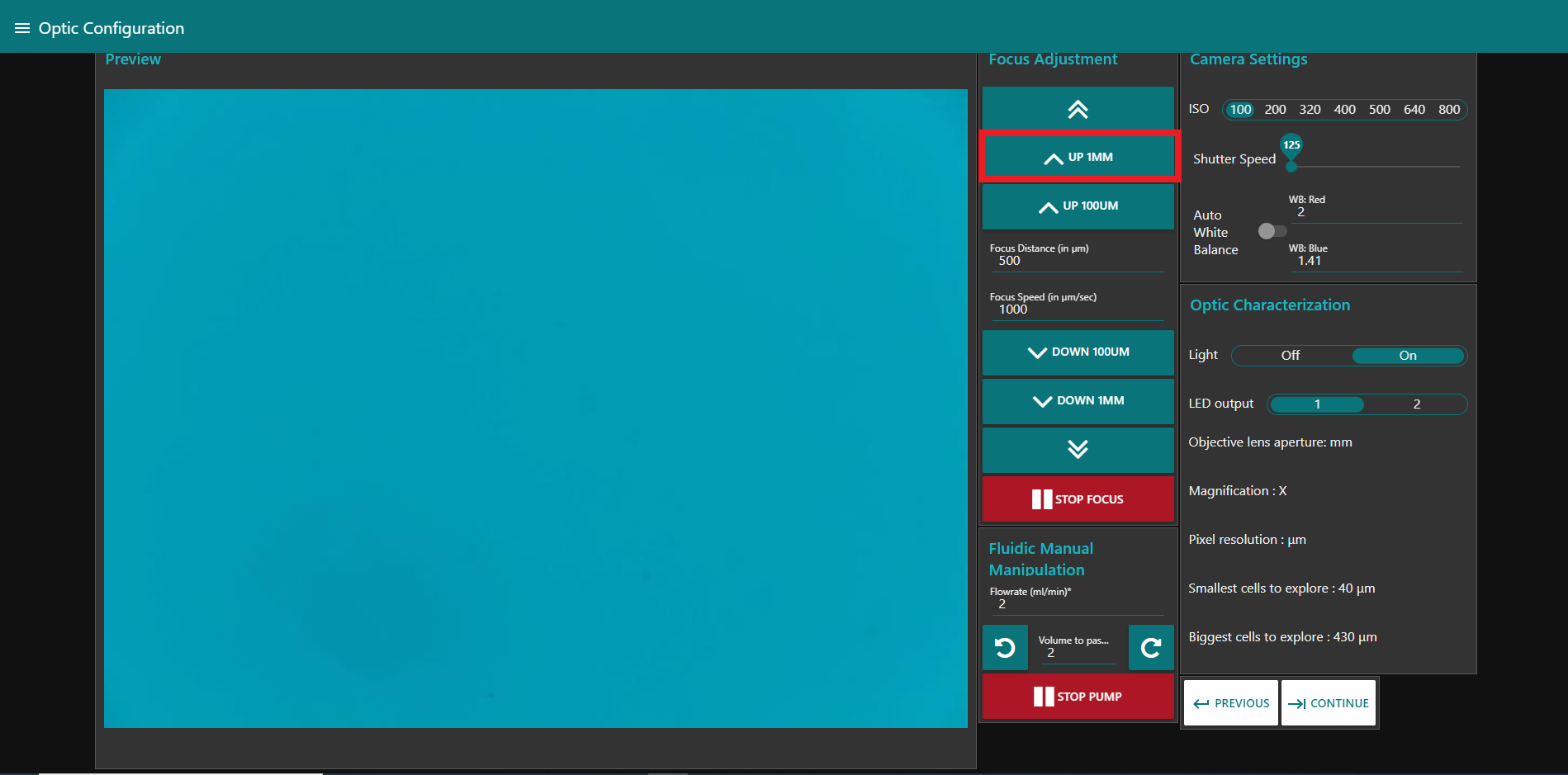Move focus with DOWN 1MM button
The image size is (1568, 775).
pos(1078,401)
